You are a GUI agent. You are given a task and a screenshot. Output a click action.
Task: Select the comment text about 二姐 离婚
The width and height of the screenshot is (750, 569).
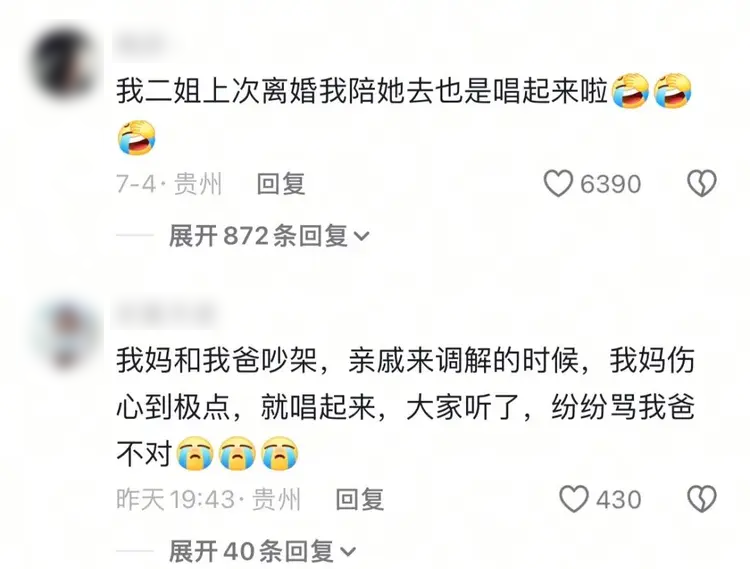pos(404,114)
